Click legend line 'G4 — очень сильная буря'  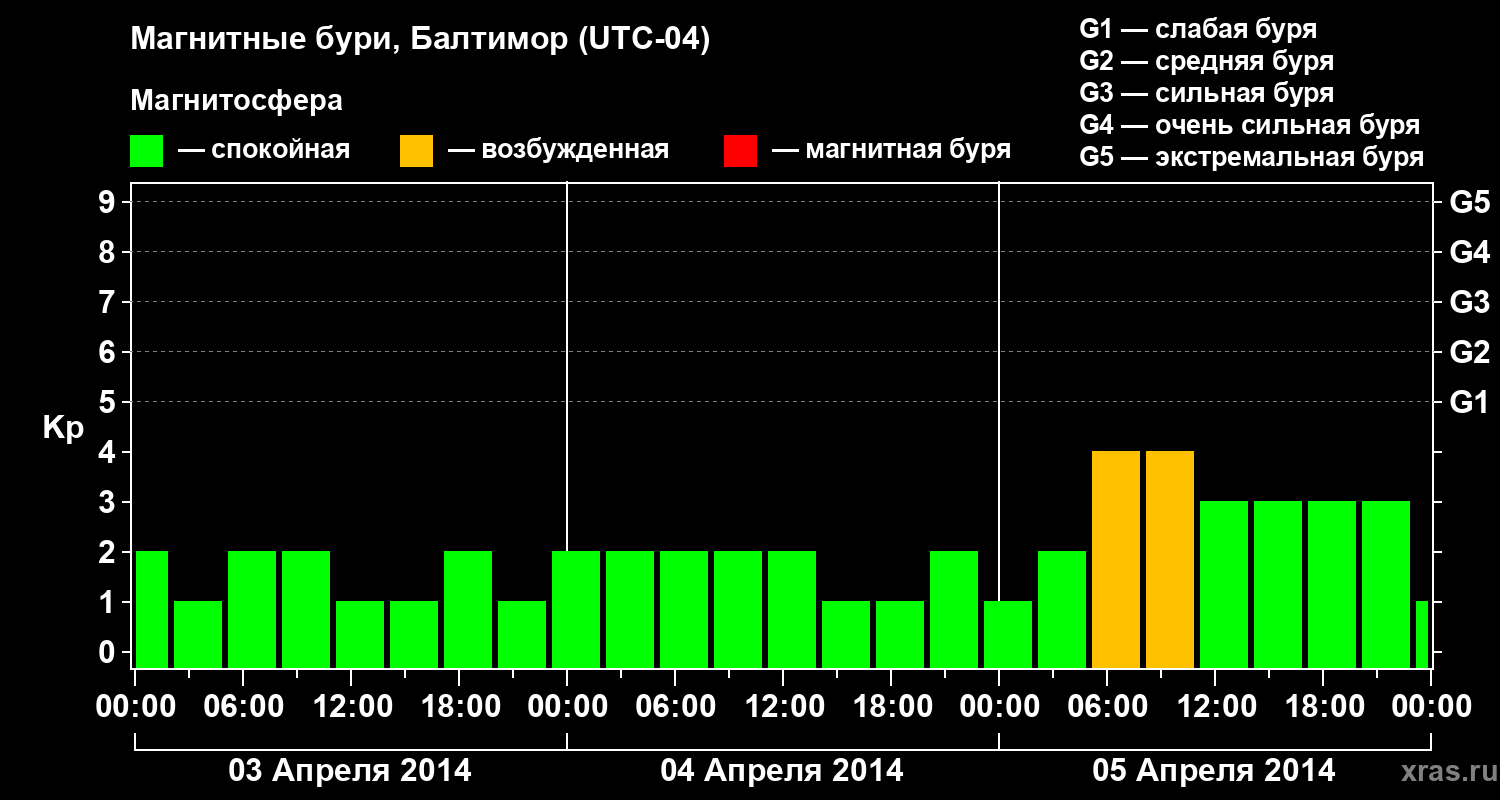click(1249, 125)
